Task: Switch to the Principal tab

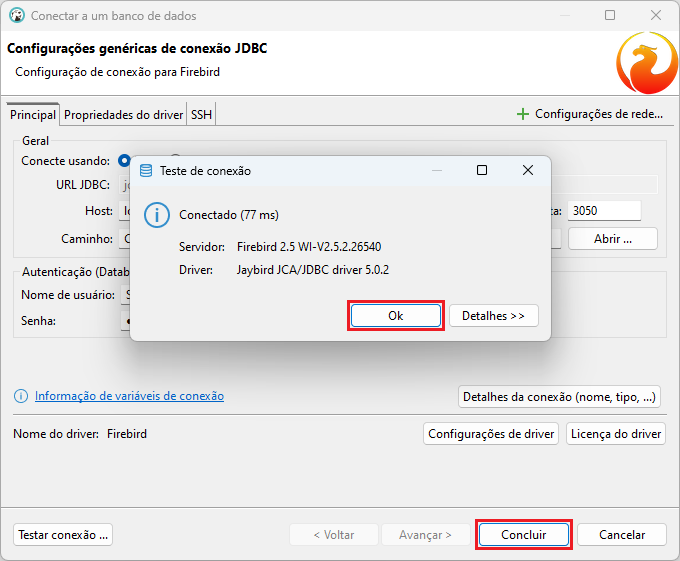Action: pyautogui.click(x=33, y=114)
